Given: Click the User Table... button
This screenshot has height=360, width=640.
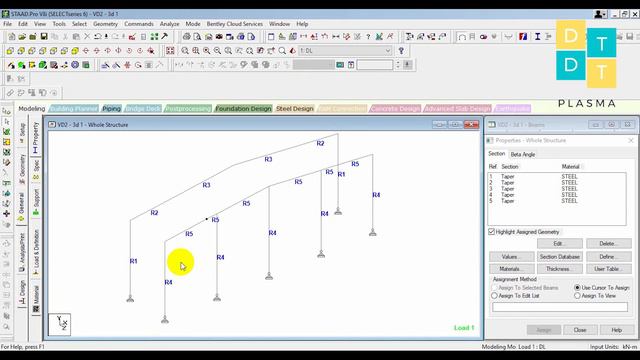Looking at the screenshot, I should pyautogui.click(x=609, y=269).
